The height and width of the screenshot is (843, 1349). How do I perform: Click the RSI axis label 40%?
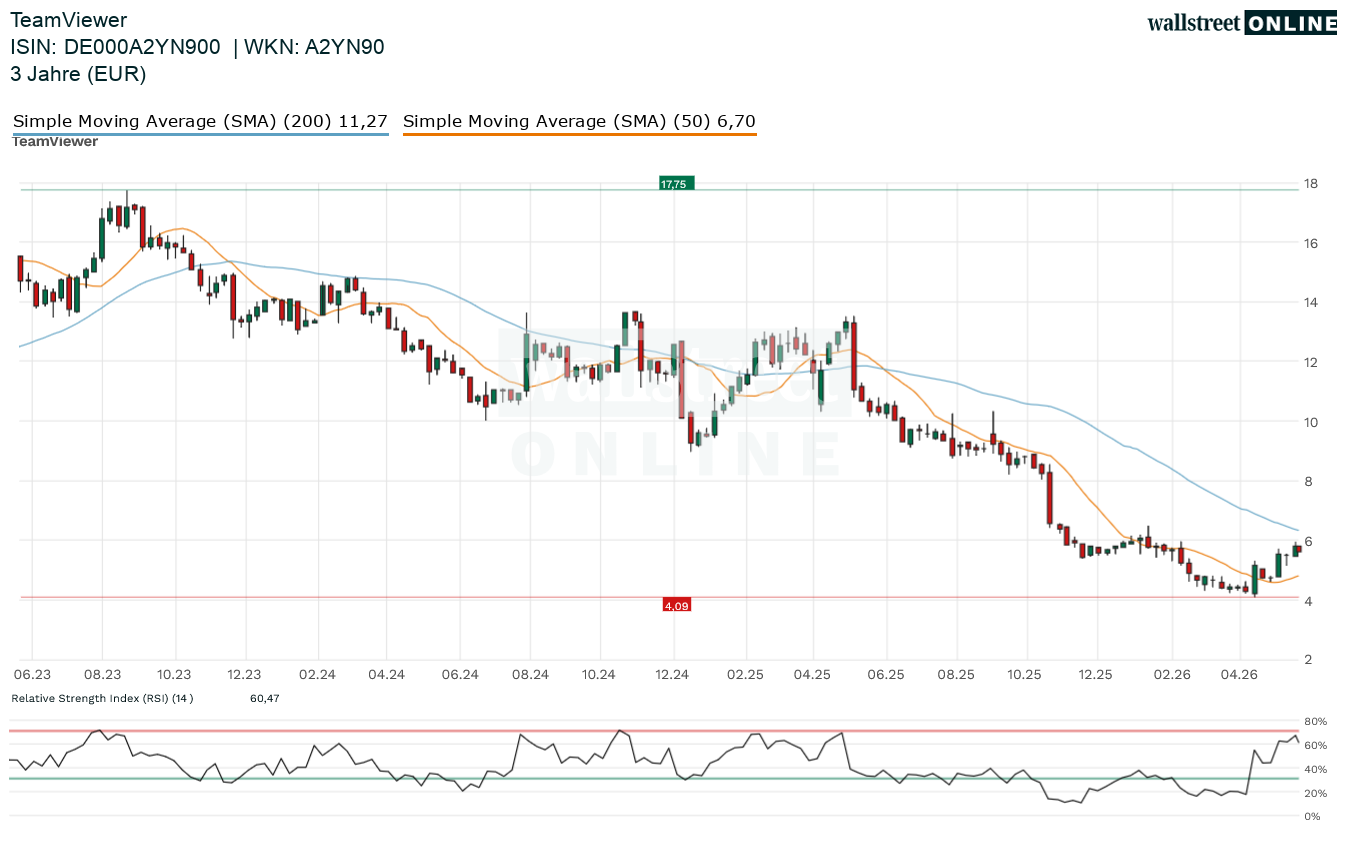click(1315, 770)
